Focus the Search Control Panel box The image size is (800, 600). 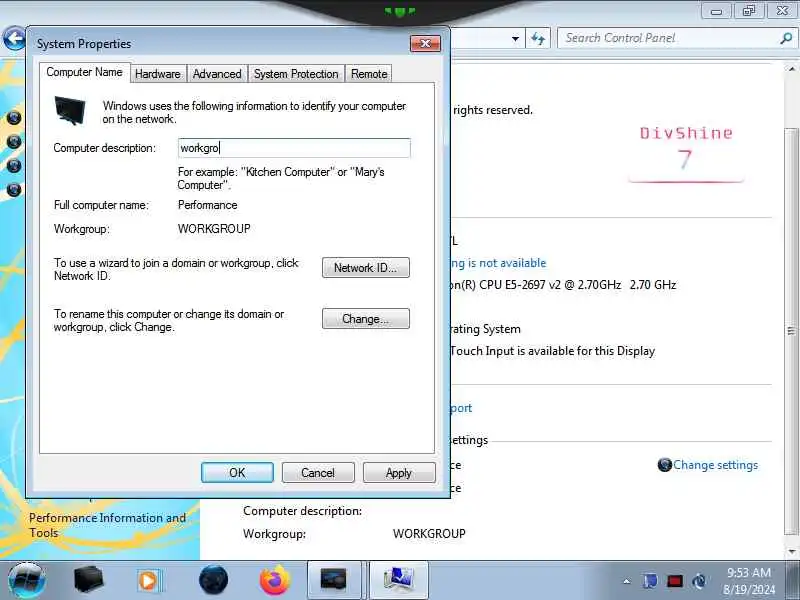(x=668, y=38)
